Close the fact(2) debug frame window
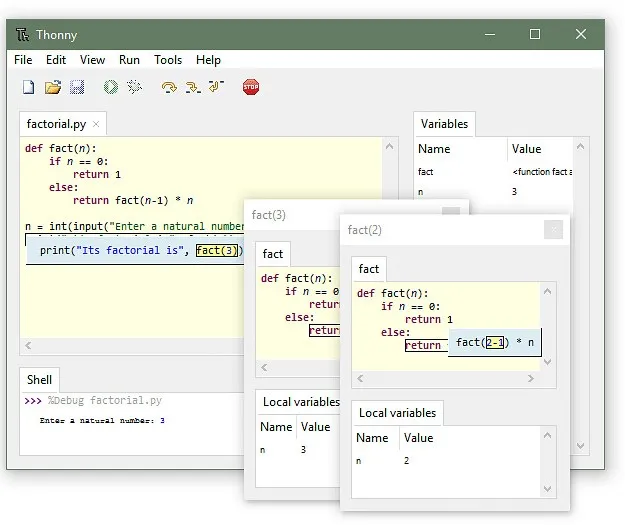 553,230
